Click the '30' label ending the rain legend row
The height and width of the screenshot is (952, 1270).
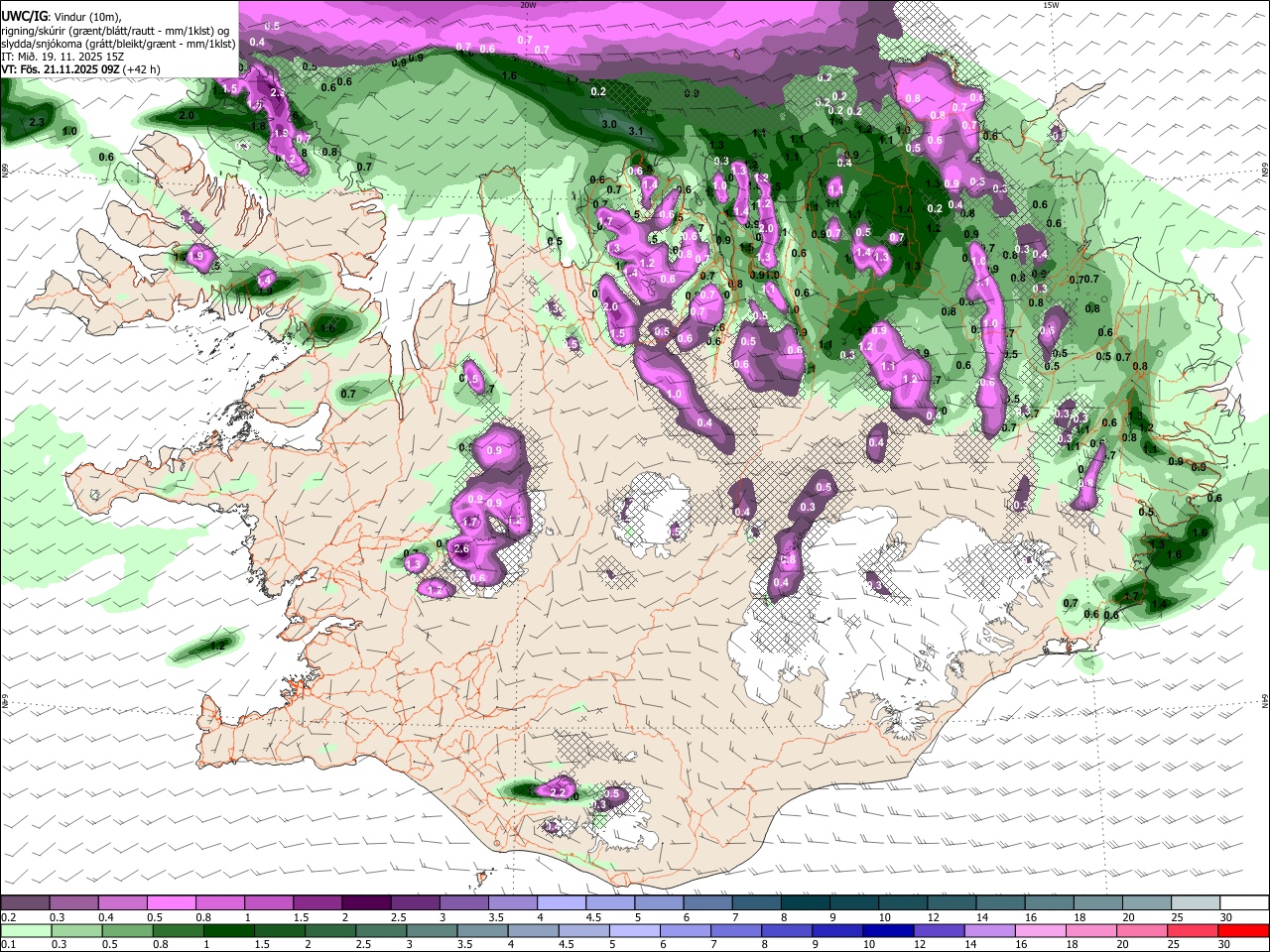pos(1226,945)
